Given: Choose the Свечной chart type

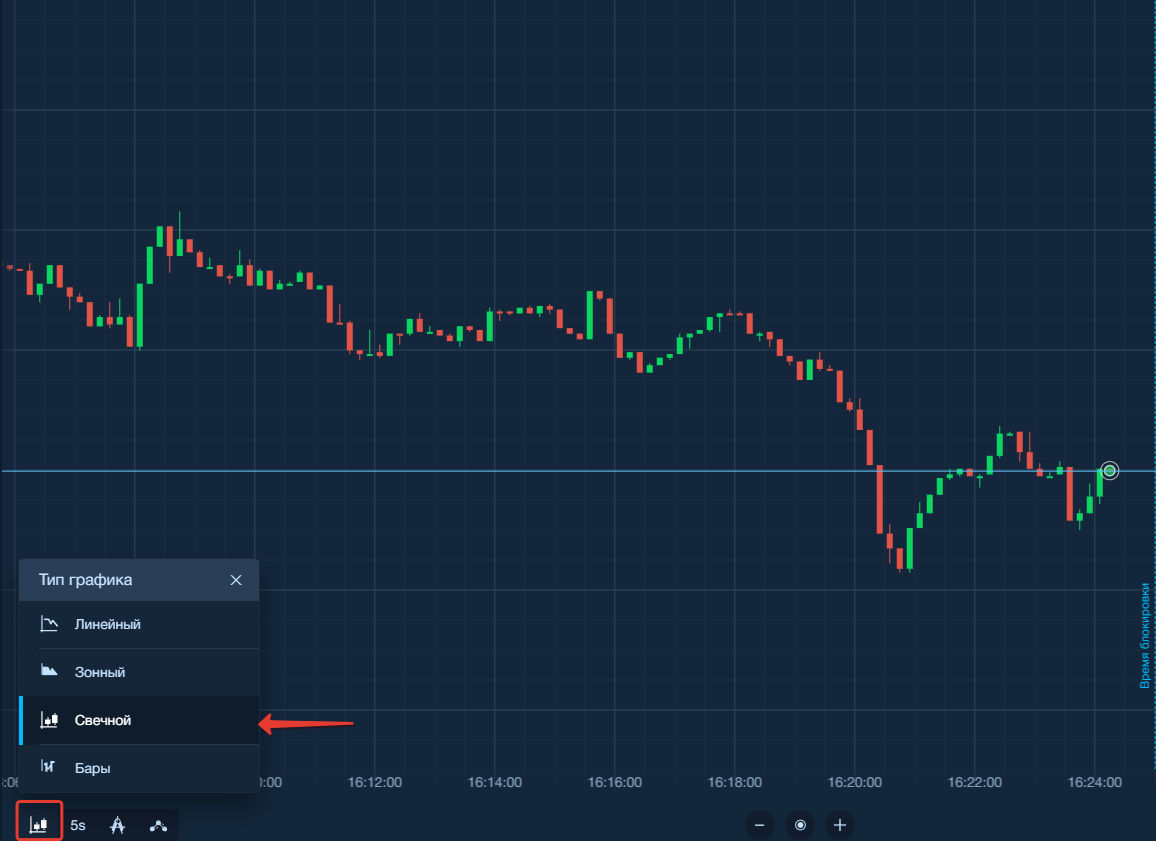Looking at the screenshot, I should coord(139,720).
